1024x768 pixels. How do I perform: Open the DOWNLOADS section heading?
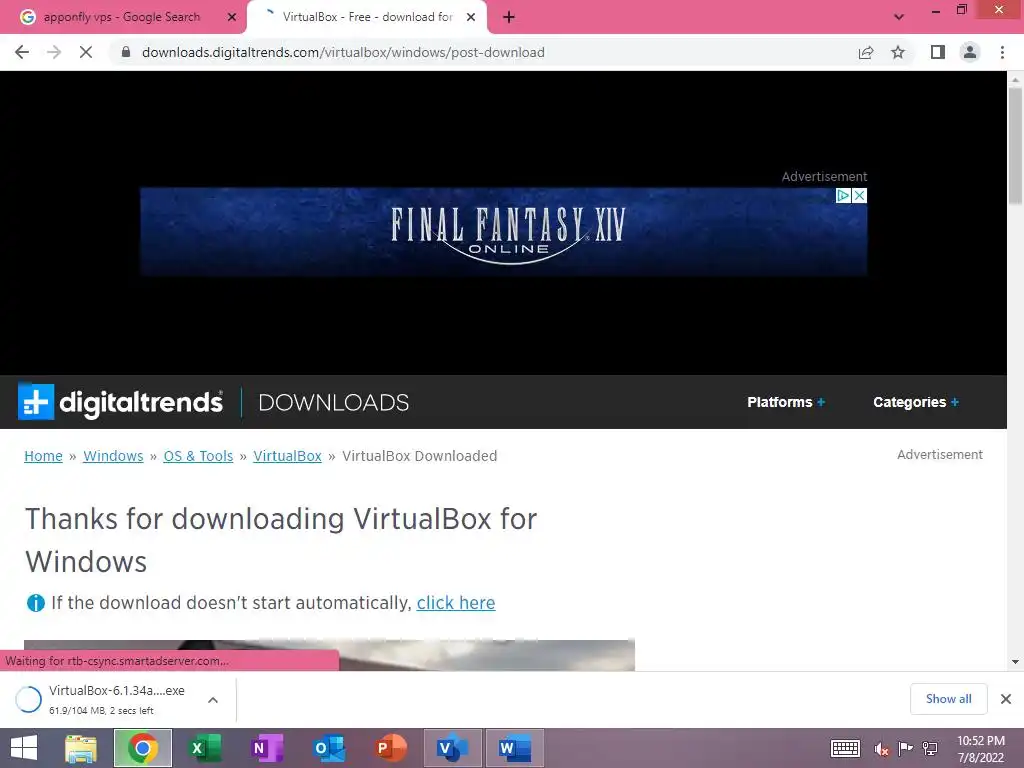tap(334, 402)
